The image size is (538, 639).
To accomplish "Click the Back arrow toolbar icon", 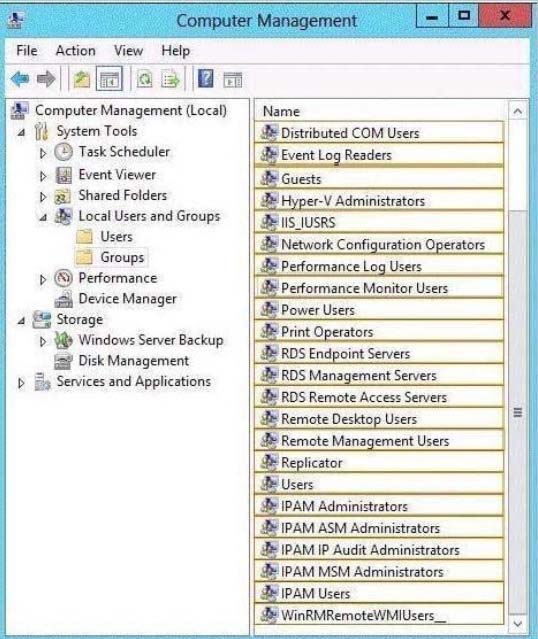I will (x=20, y=79).
